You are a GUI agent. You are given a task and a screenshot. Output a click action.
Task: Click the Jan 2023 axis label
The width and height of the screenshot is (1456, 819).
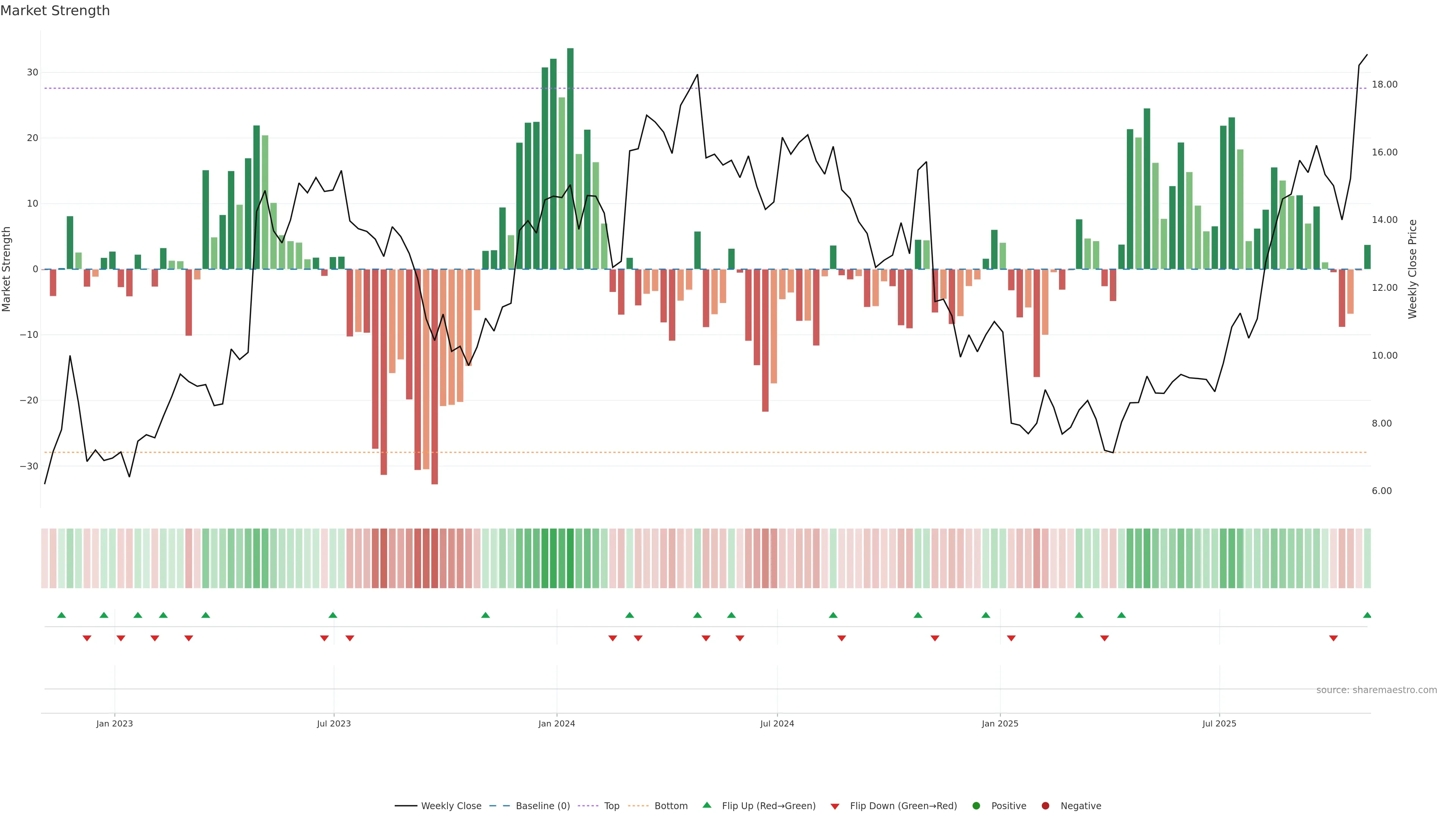(114, 723)
